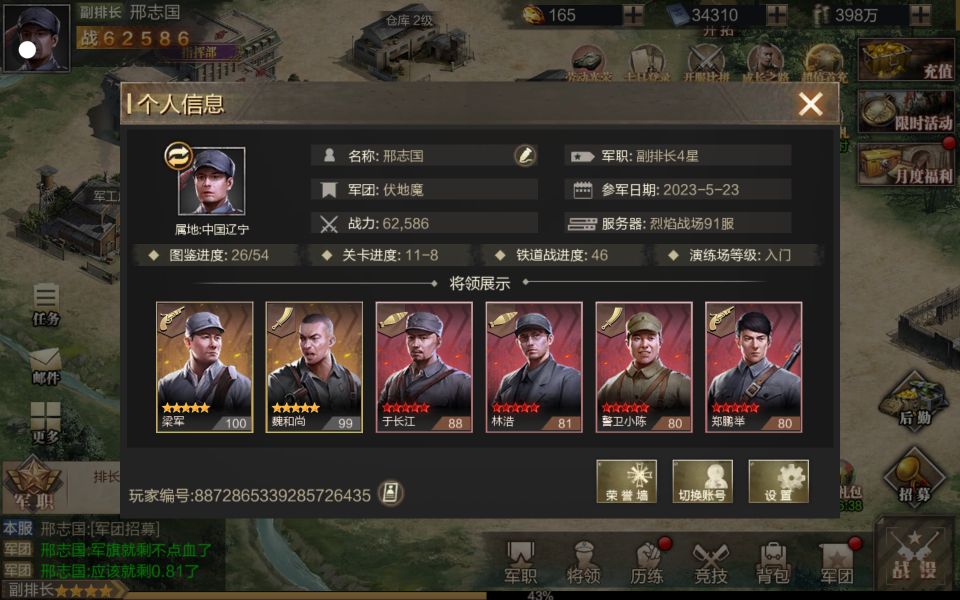
Task: Close the 个人信息 dialog
Action: [810, 105]
